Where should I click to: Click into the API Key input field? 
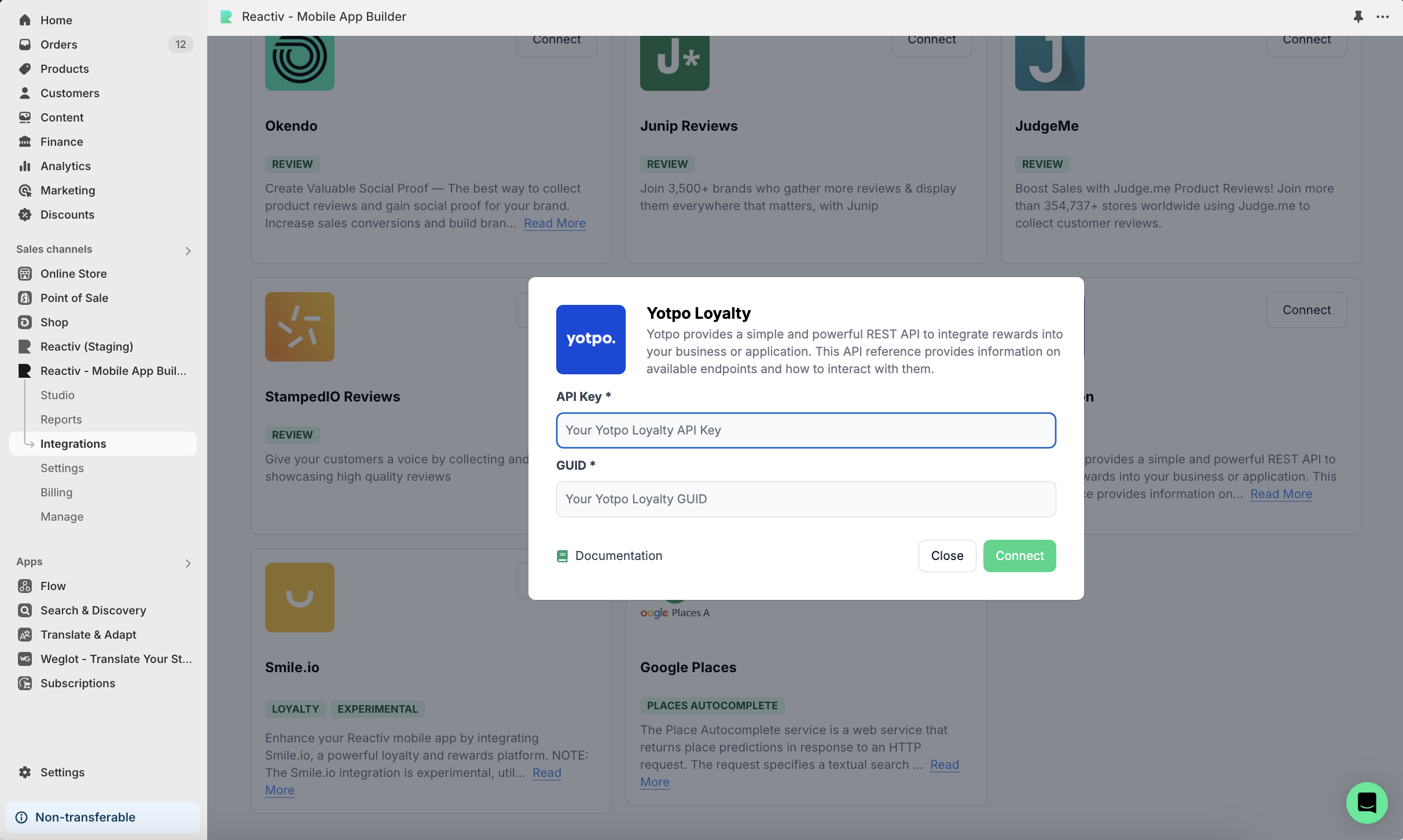click(x=806, y=430)
